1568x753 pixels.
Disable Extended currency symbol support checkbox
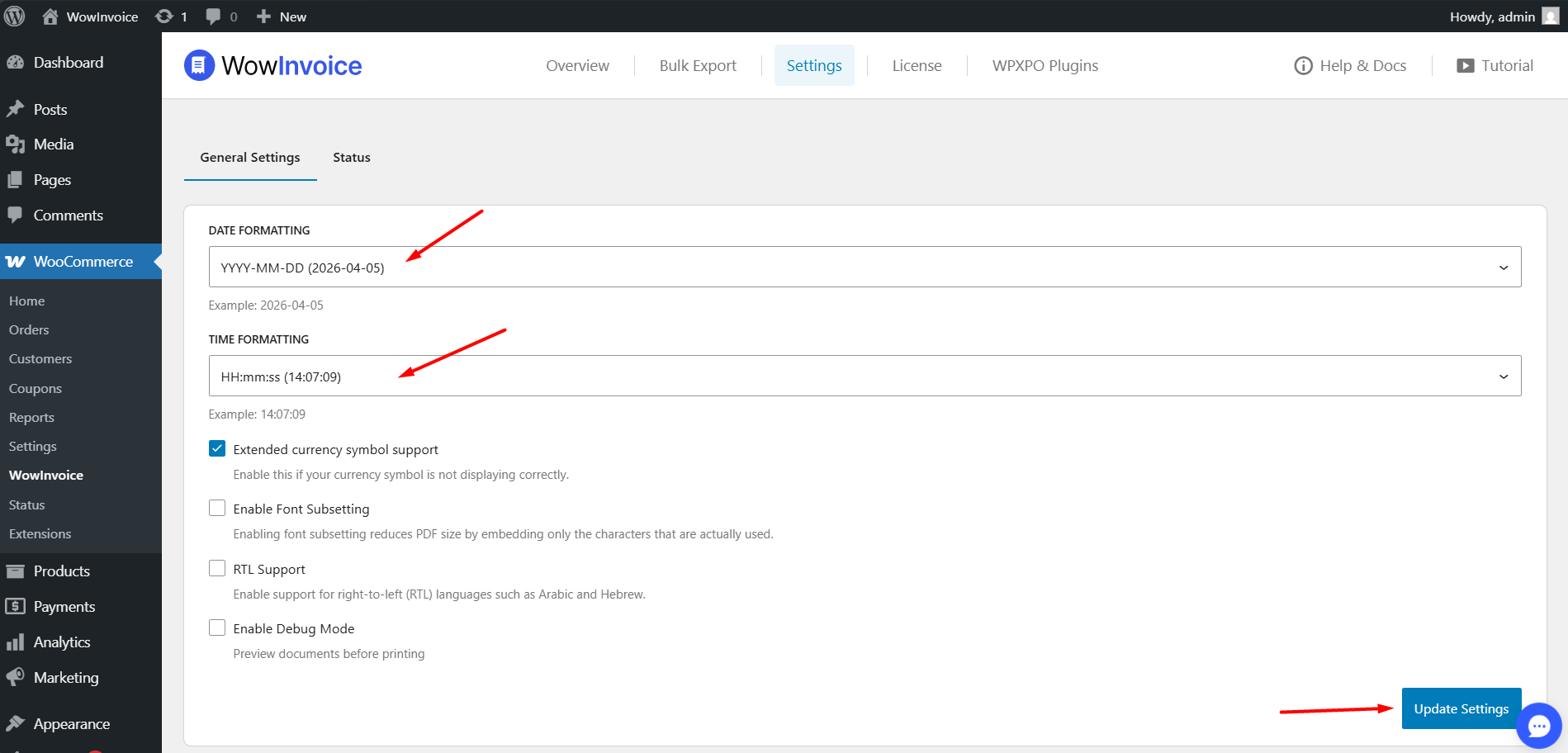click(x=217, y=448)
